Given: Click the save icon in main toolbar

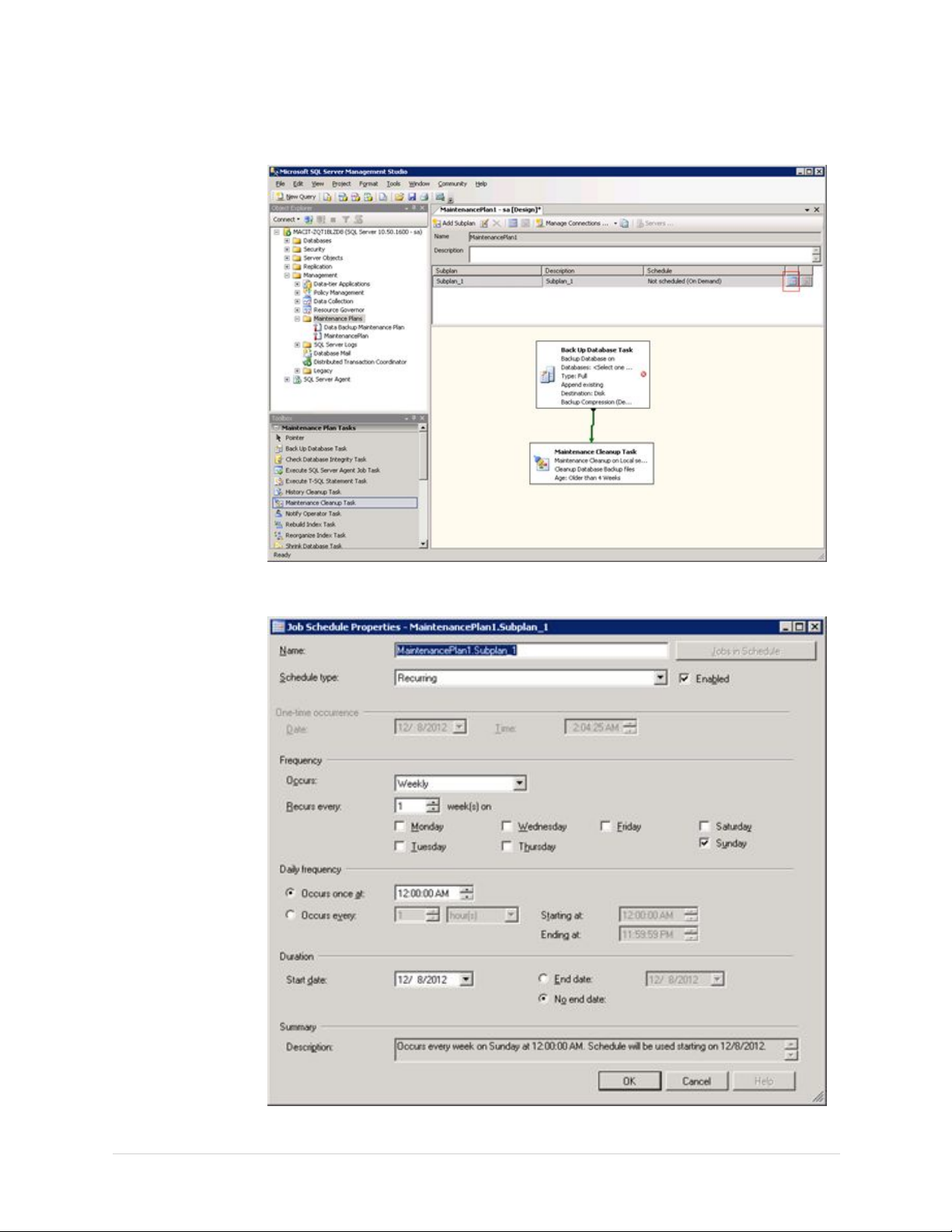Looking at the screenshot, I should click(x=412, y=197).
